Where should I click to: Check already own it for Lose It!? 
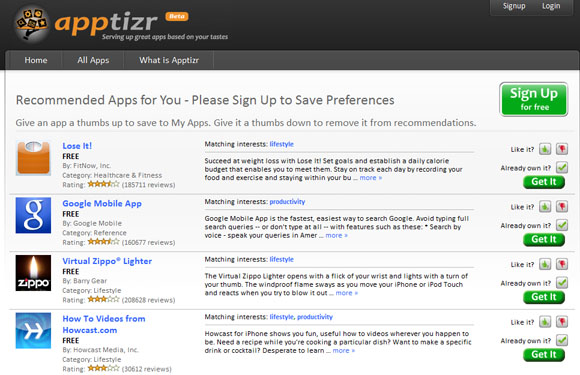(x=562, y=168)
